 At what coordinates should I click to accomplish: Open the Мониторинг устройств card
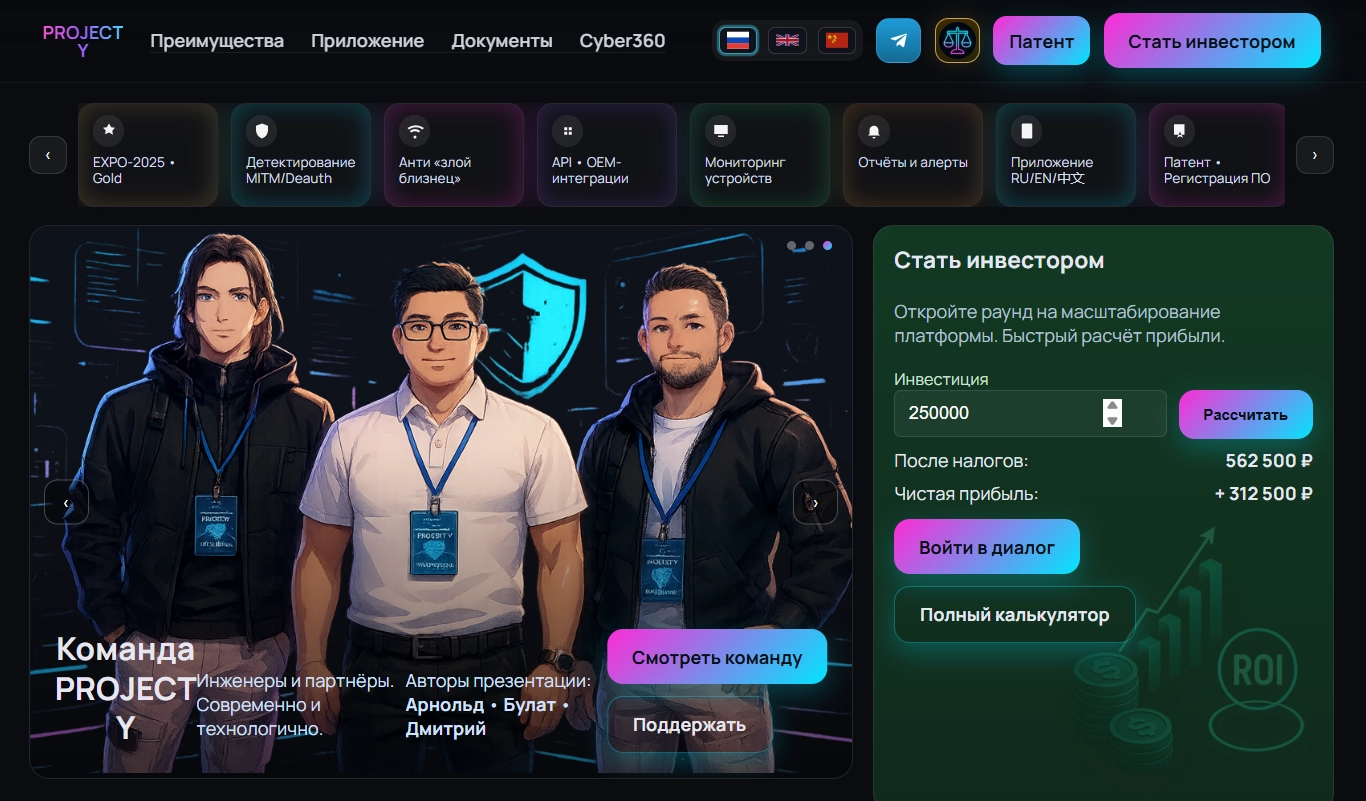click(x=760, y=155)
